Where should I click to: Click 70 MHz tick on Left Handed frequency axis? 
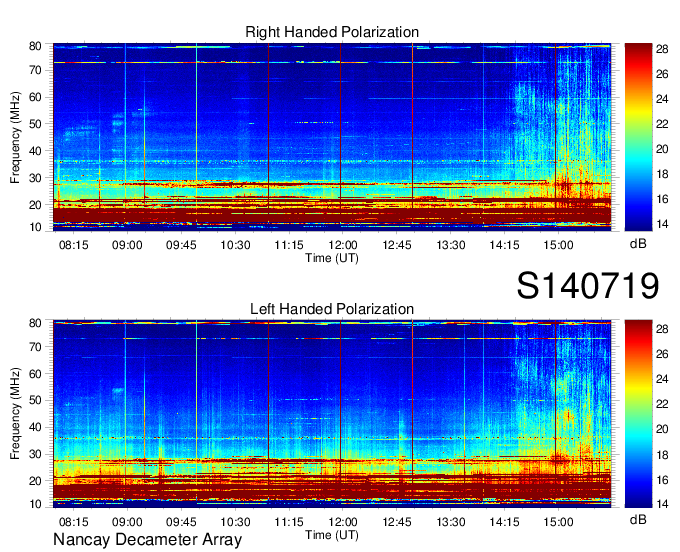(x=35, y=347)
